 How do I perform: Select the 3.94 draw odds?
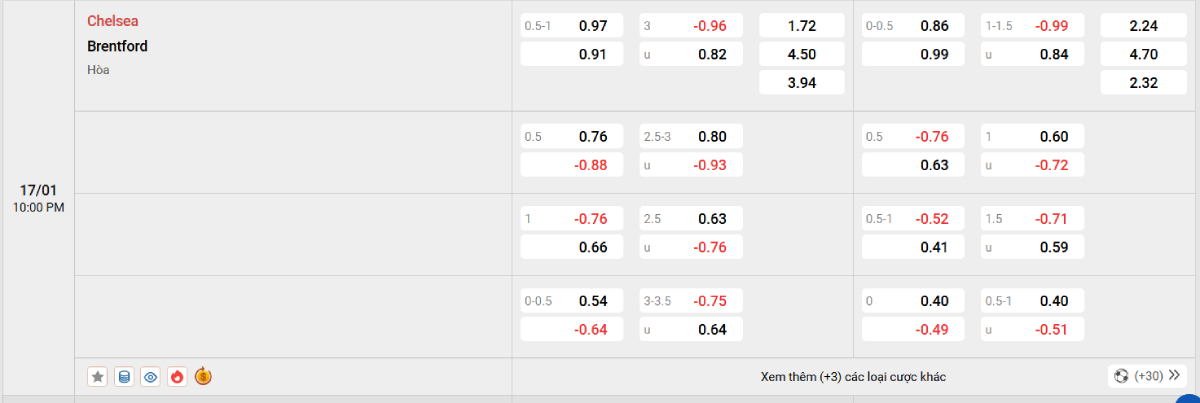tap(802, 83)
